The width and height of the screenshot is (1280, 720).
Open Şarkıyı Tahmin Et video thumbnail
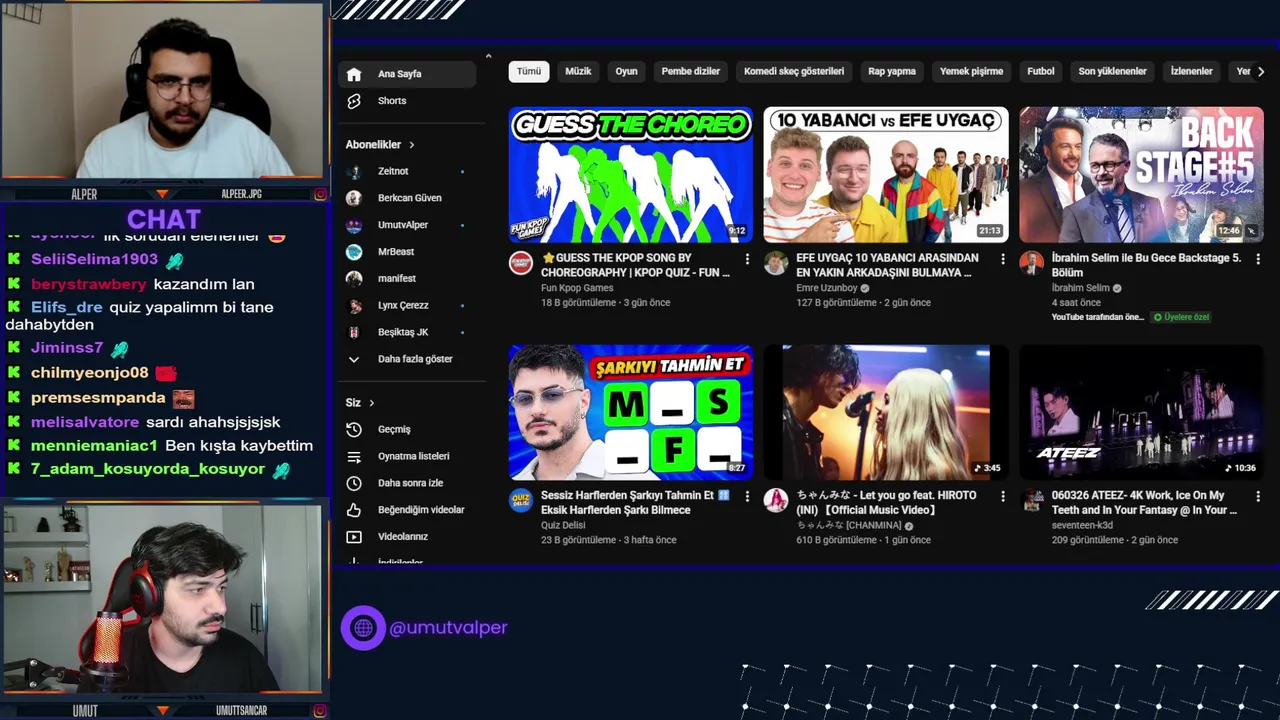click(631, 412)
